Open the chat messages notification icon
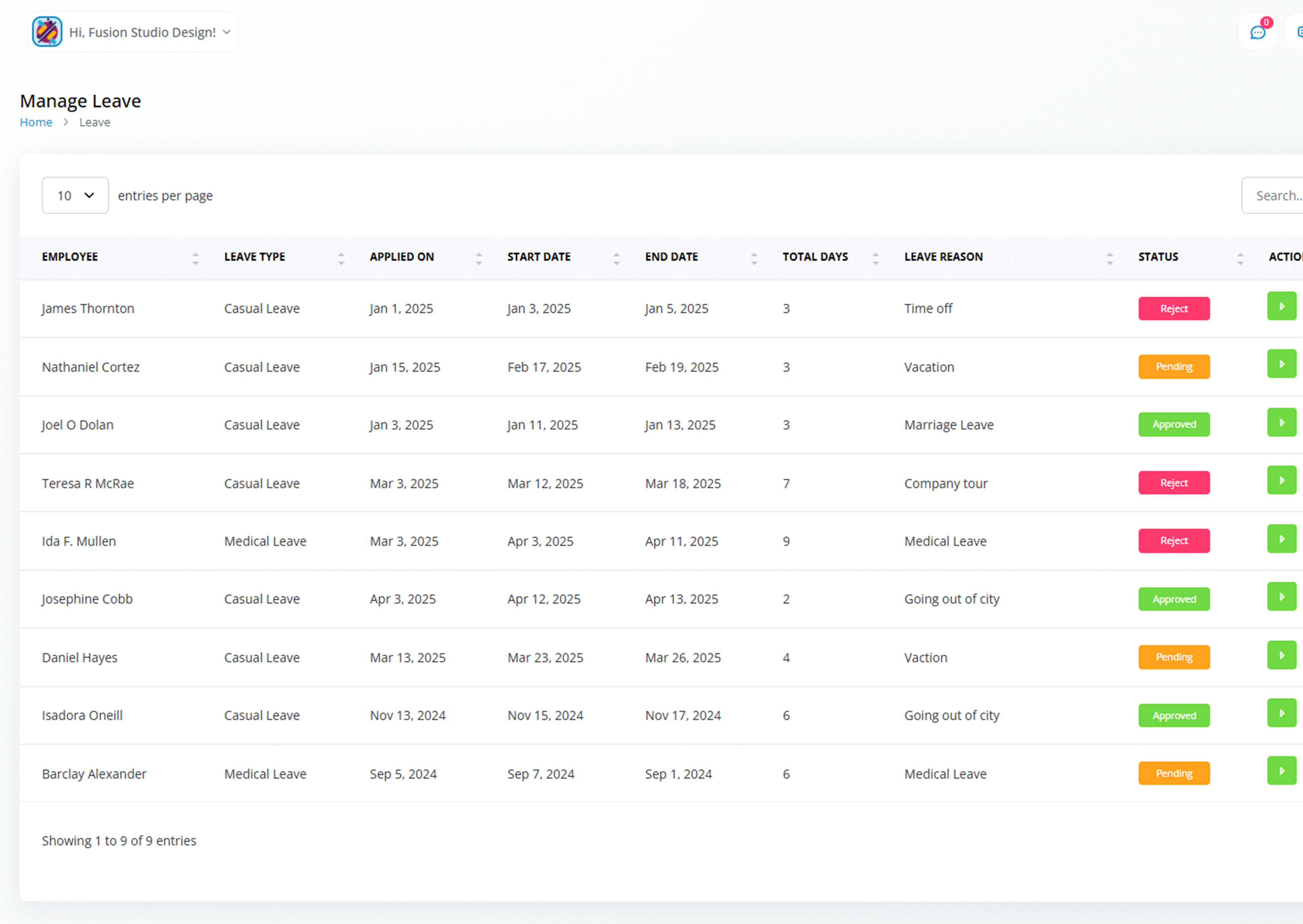 pos(1257,32)
